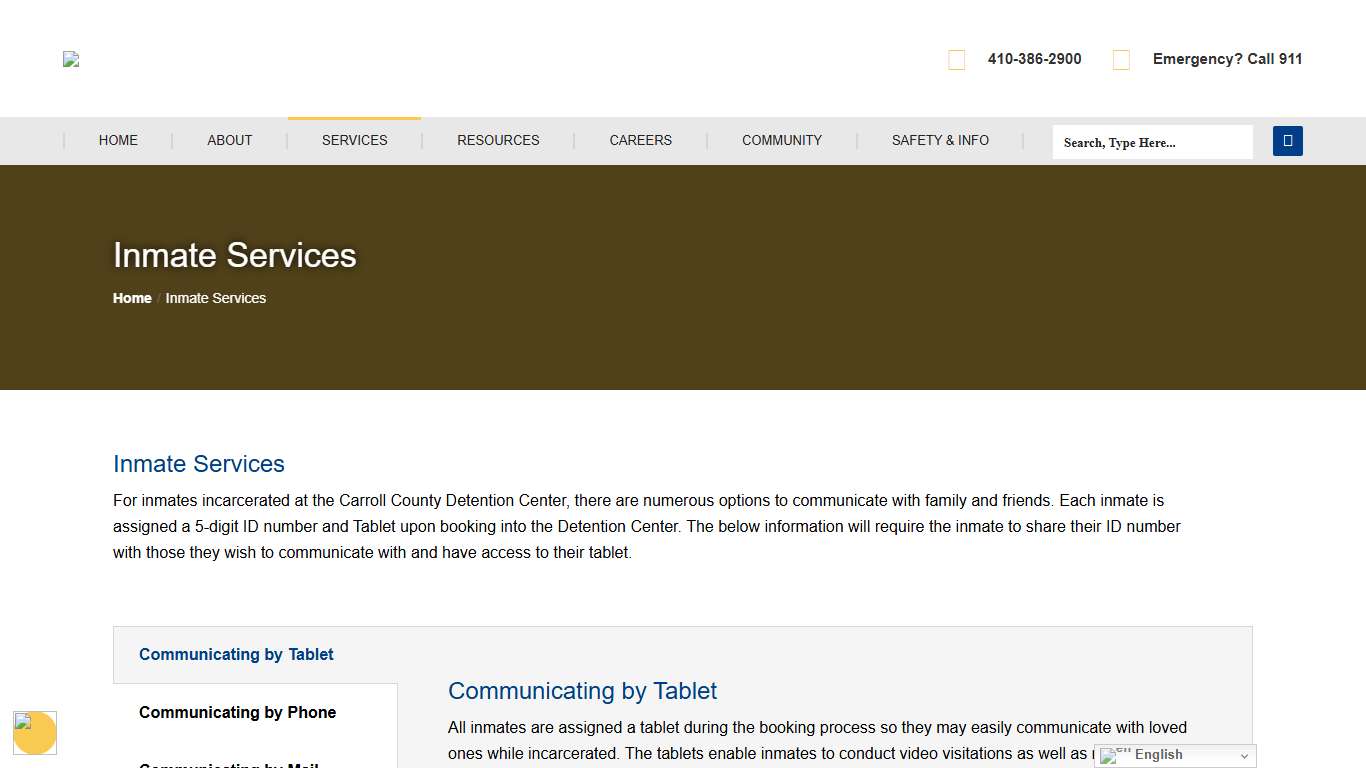Open the COMMUNITY menu
This screenshot has height=768, width=1366.
point(782,140)
